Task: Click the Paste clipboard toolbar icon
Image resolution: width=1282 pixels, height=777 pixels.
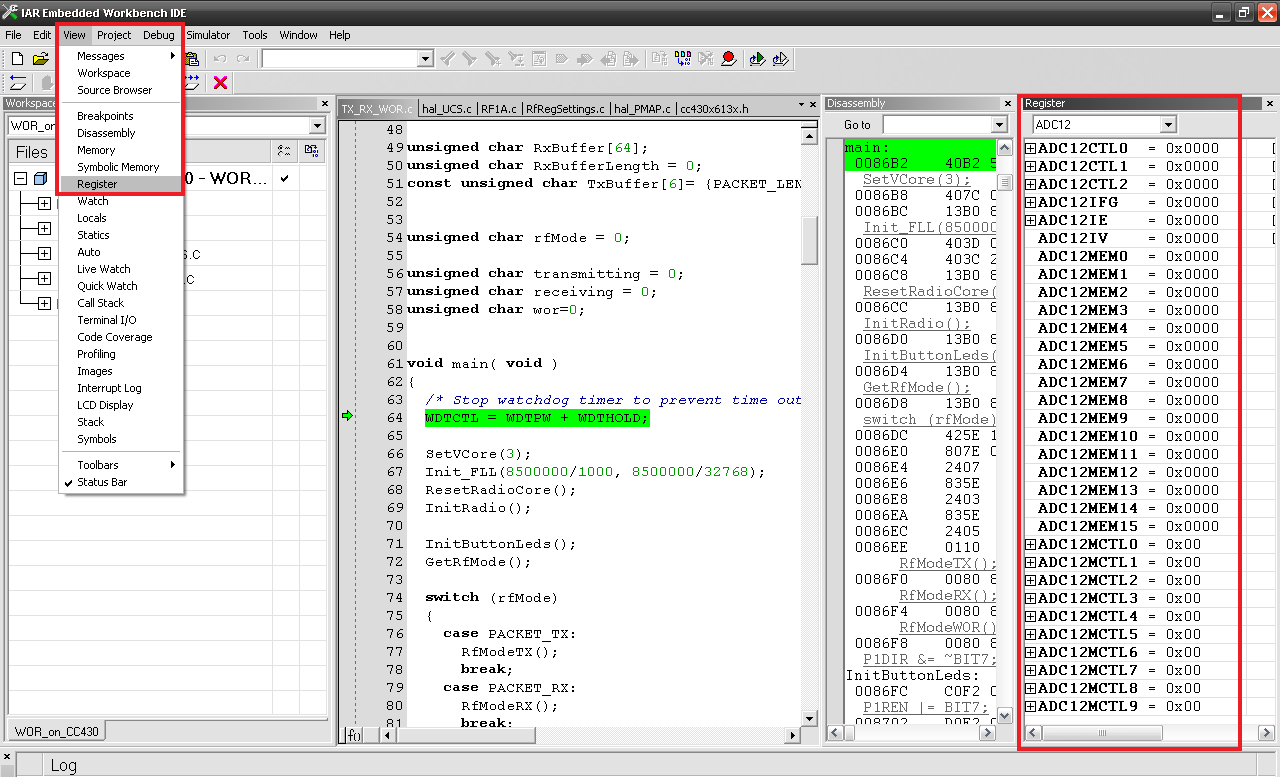Action: [x=192, y=59]
